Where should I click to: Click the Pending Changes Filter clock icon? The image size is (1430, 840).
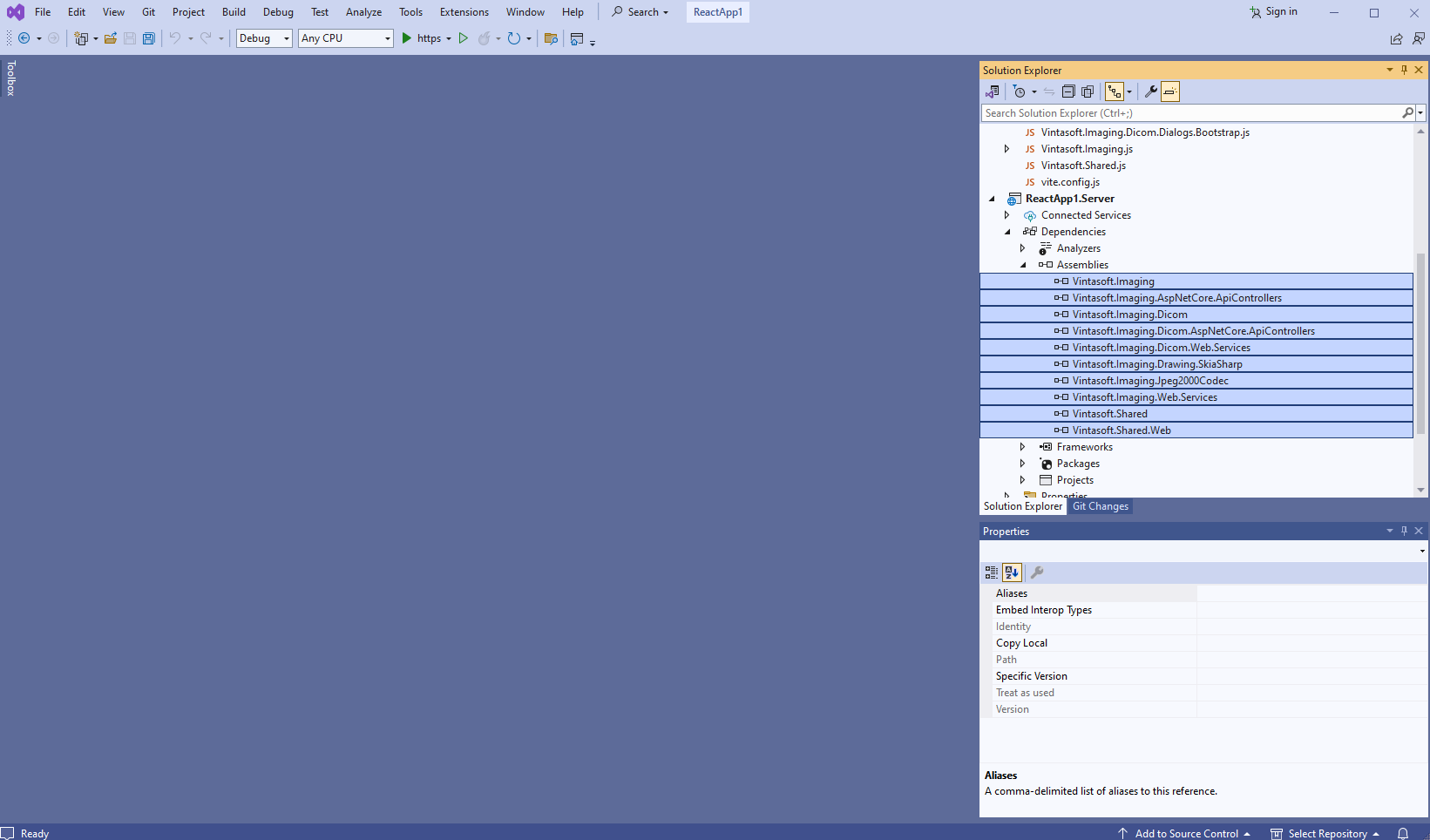tap(1020, 91)
